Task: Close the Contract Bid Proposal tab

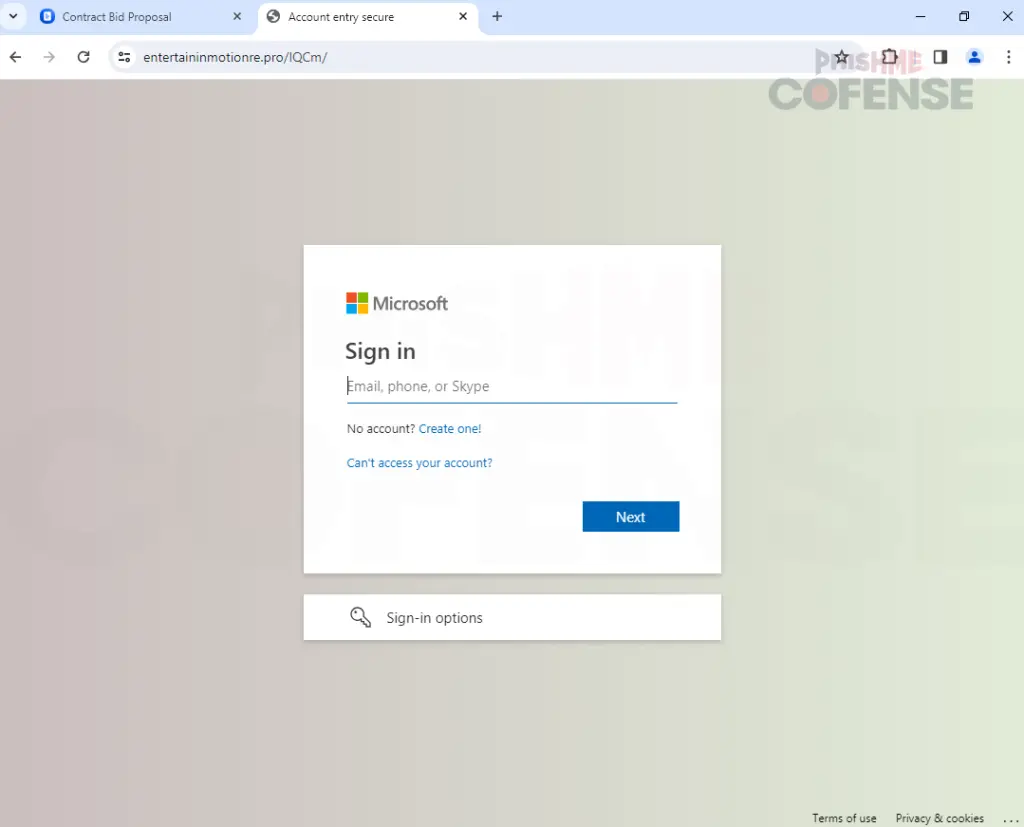Action: point(237,16)
